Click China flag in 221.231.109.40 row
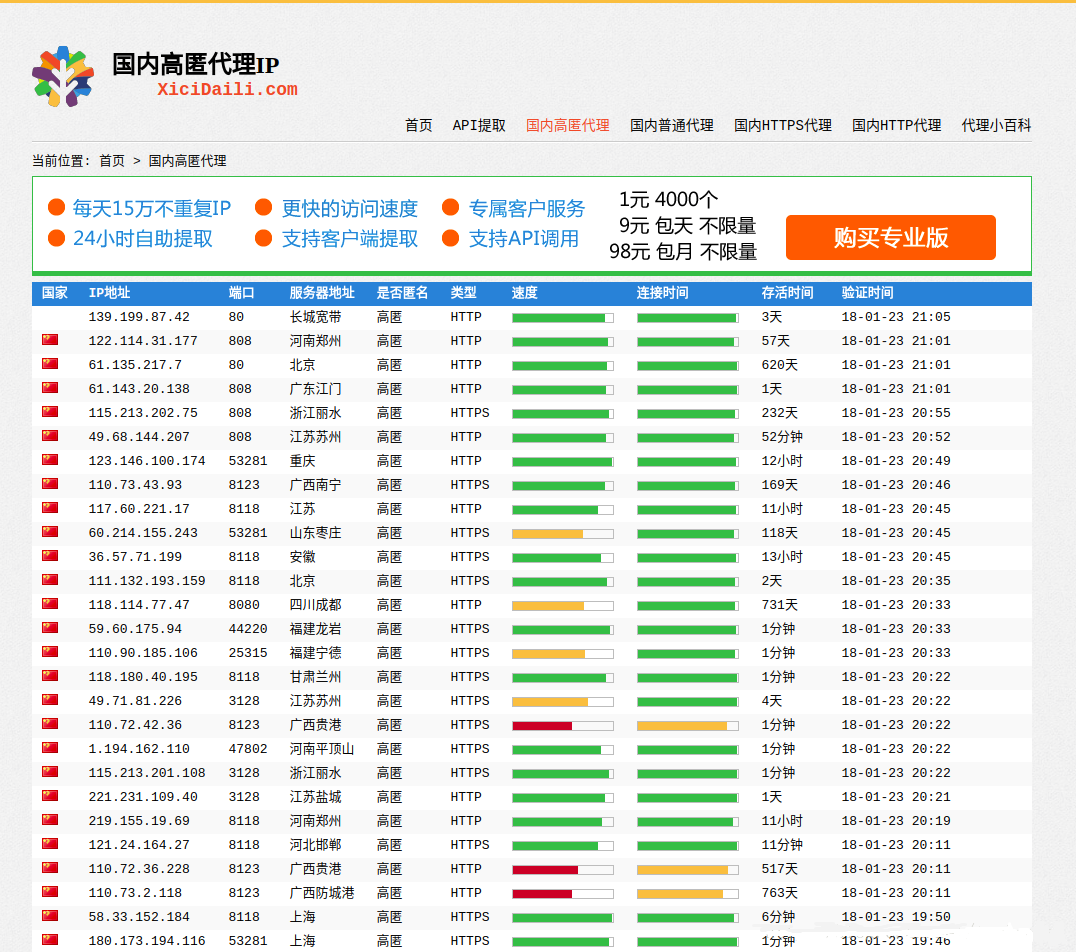Screen dimensions: 1076x952 (50, 796)
